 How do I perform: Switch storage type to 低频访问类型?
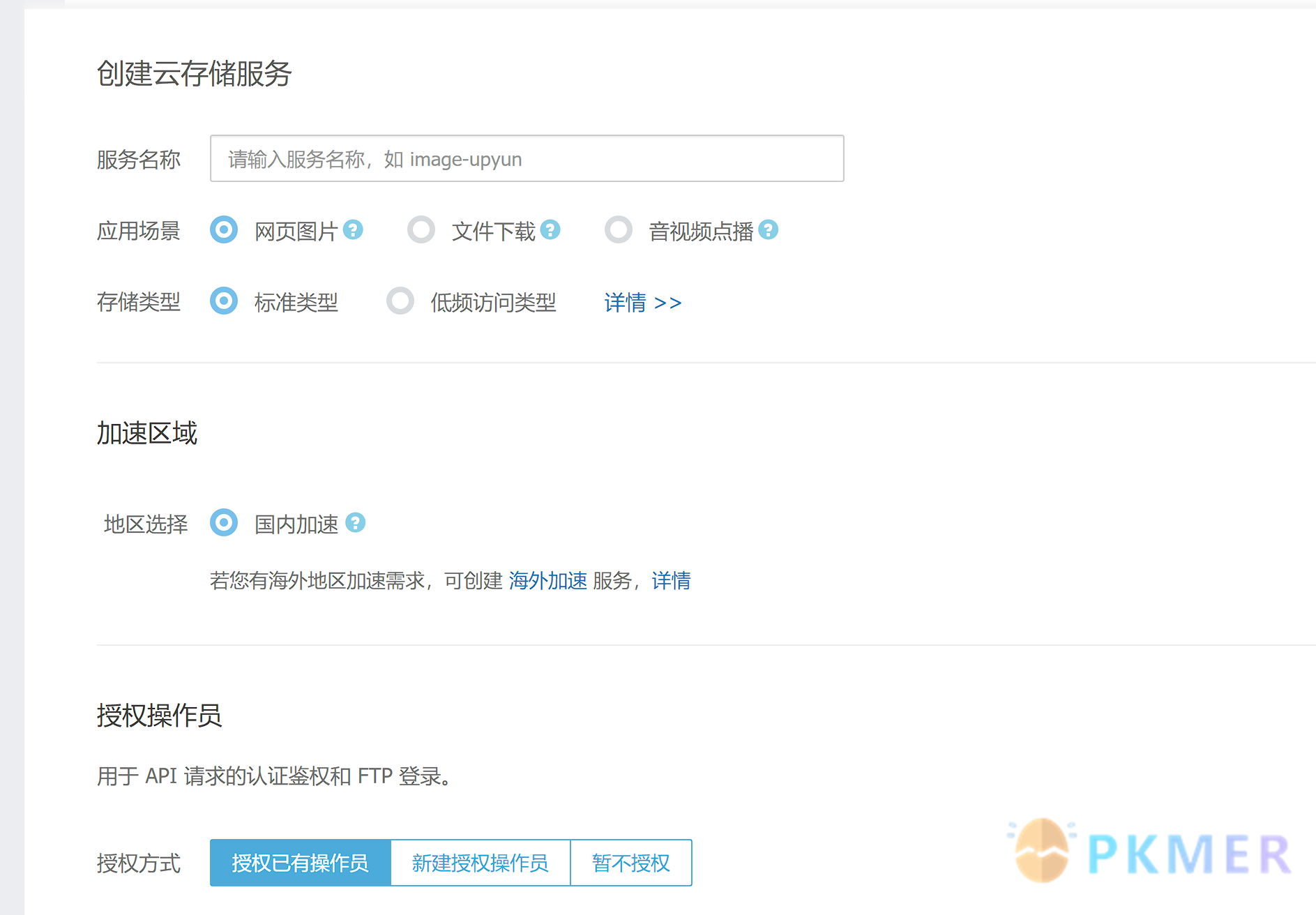[400, 301]
